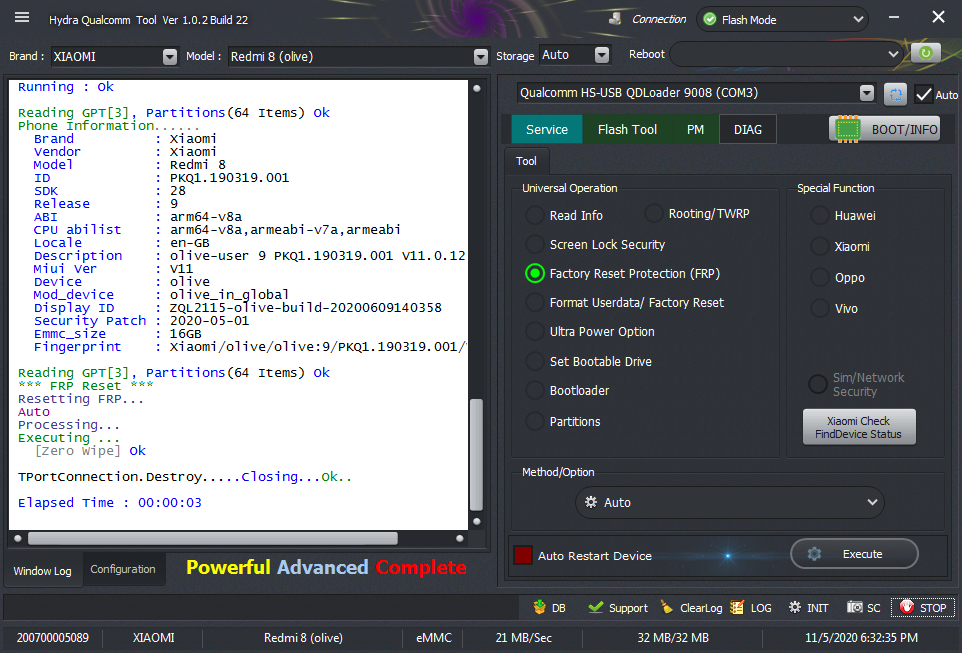This screenshot has height=653, width=962.
Task: Click the log horizontal scrollbar
Action: [x=212, y=538]
